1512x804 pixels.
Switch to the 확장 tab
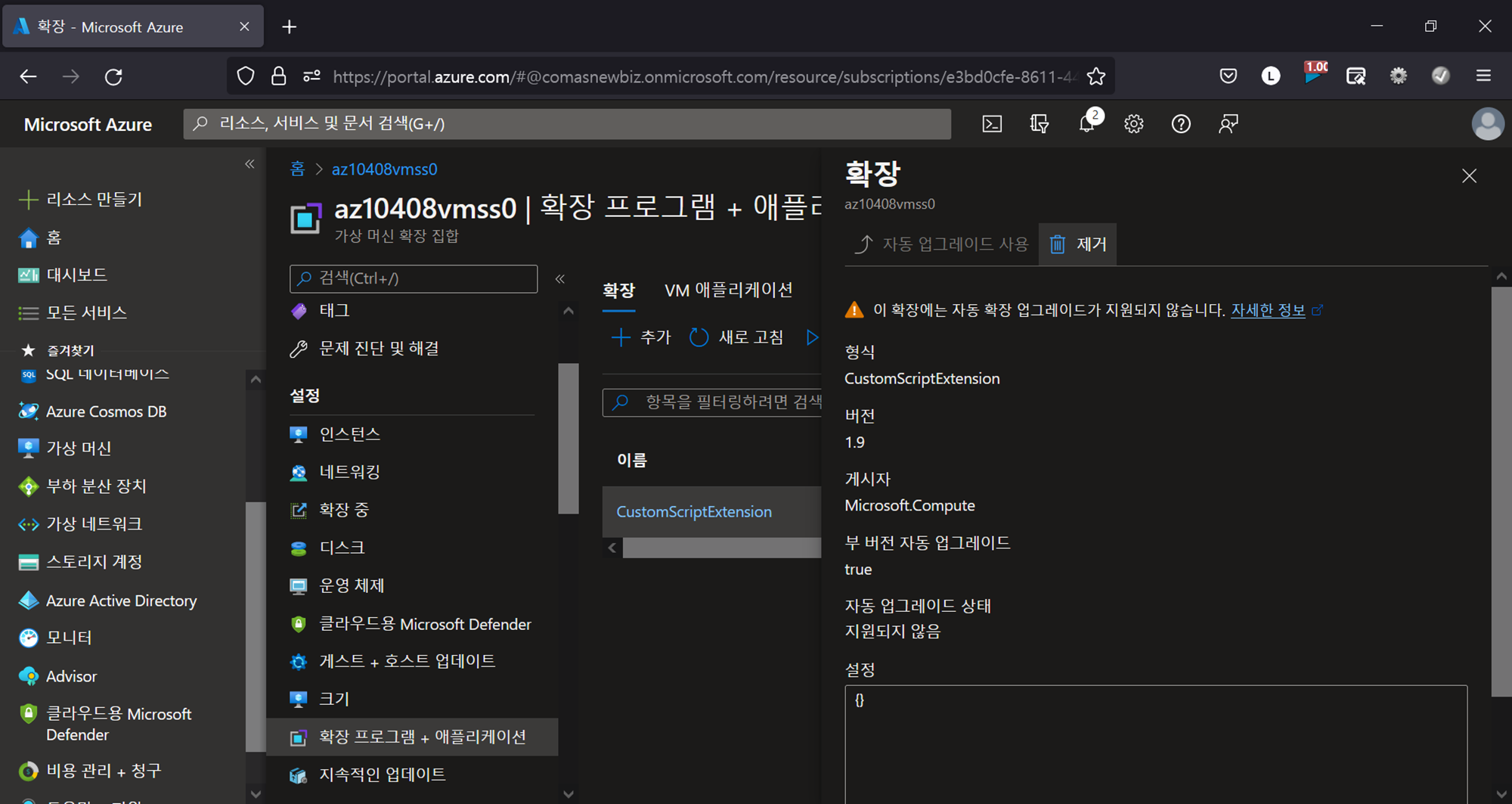coord(618,290)
